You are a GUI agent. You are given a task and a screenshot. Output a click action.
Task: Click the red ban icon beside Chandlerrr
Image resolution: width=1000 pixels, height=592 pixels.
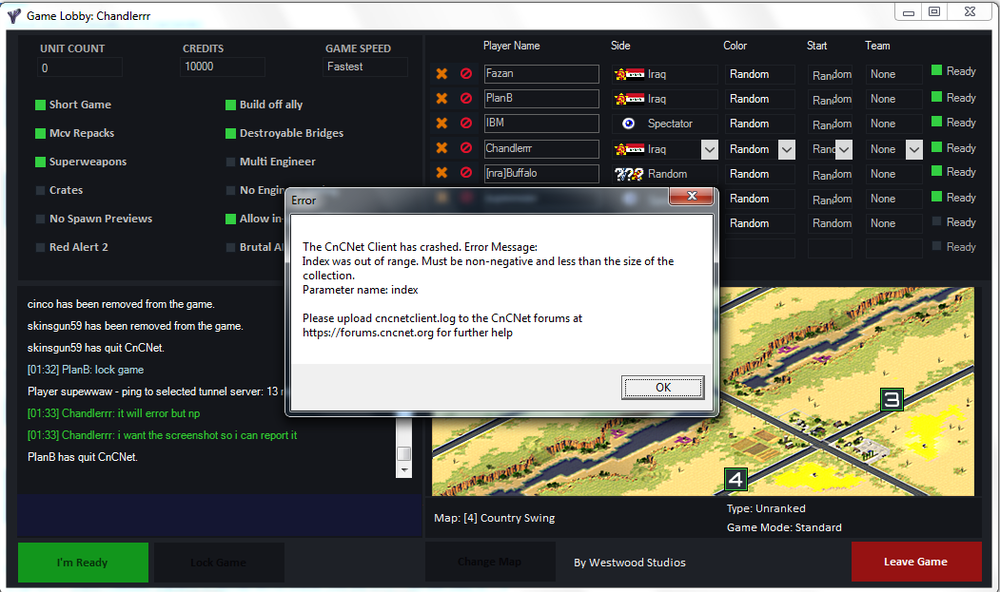coord(466,148)
